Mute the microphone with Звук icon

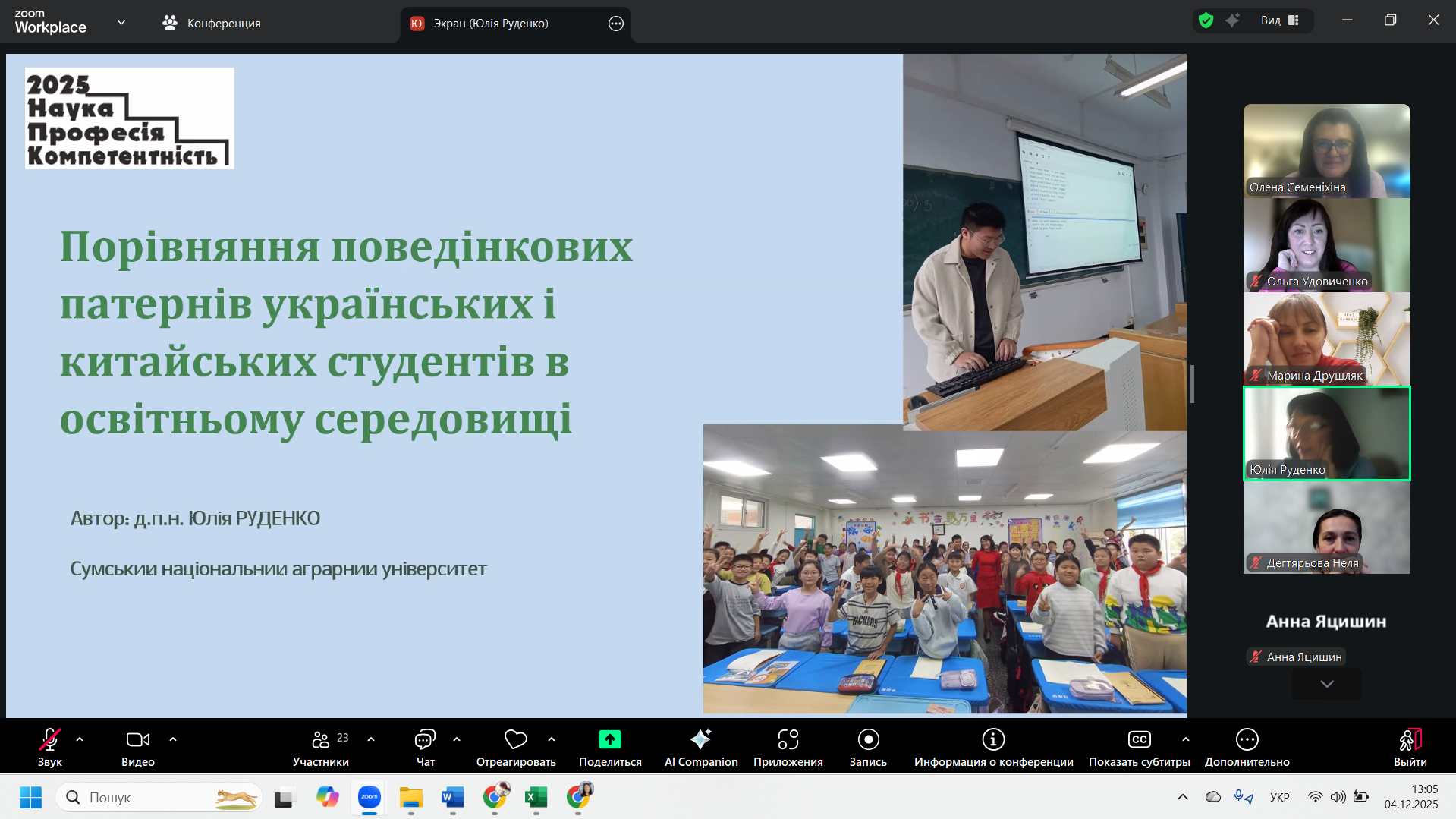(49, 746)
